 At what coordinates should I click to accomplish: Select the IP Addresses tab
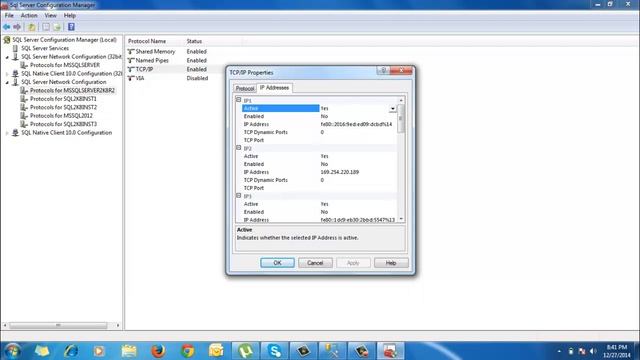274,88
